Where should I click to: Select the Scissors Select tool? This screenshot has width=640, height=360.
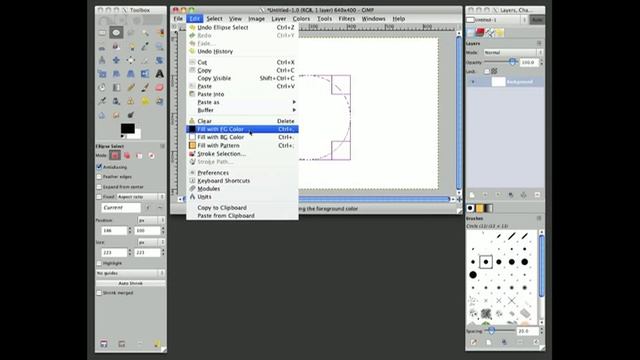tap(102, 47)
